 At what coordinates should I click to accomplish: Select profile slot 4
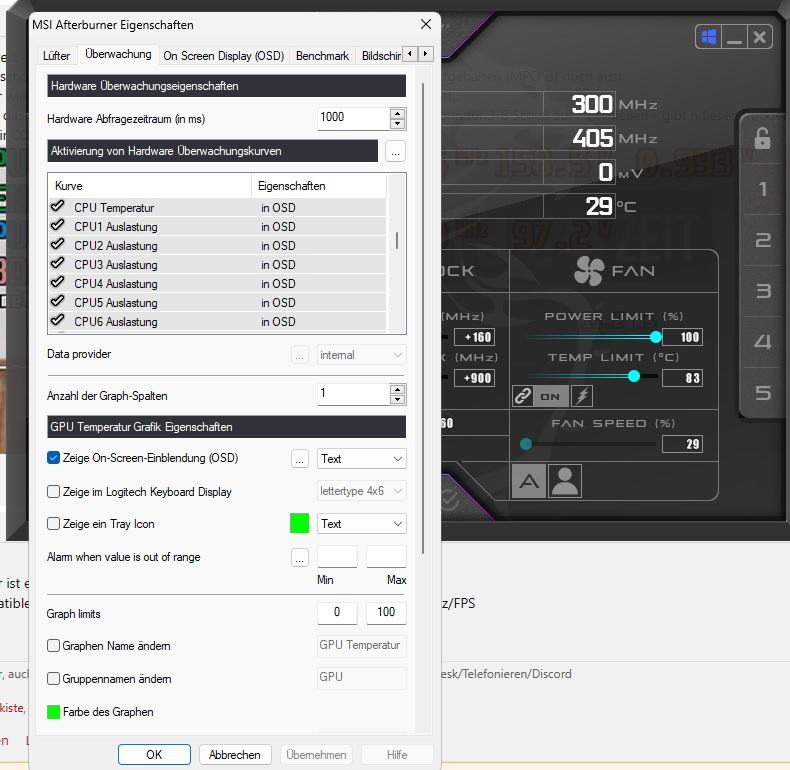(763, 342)
